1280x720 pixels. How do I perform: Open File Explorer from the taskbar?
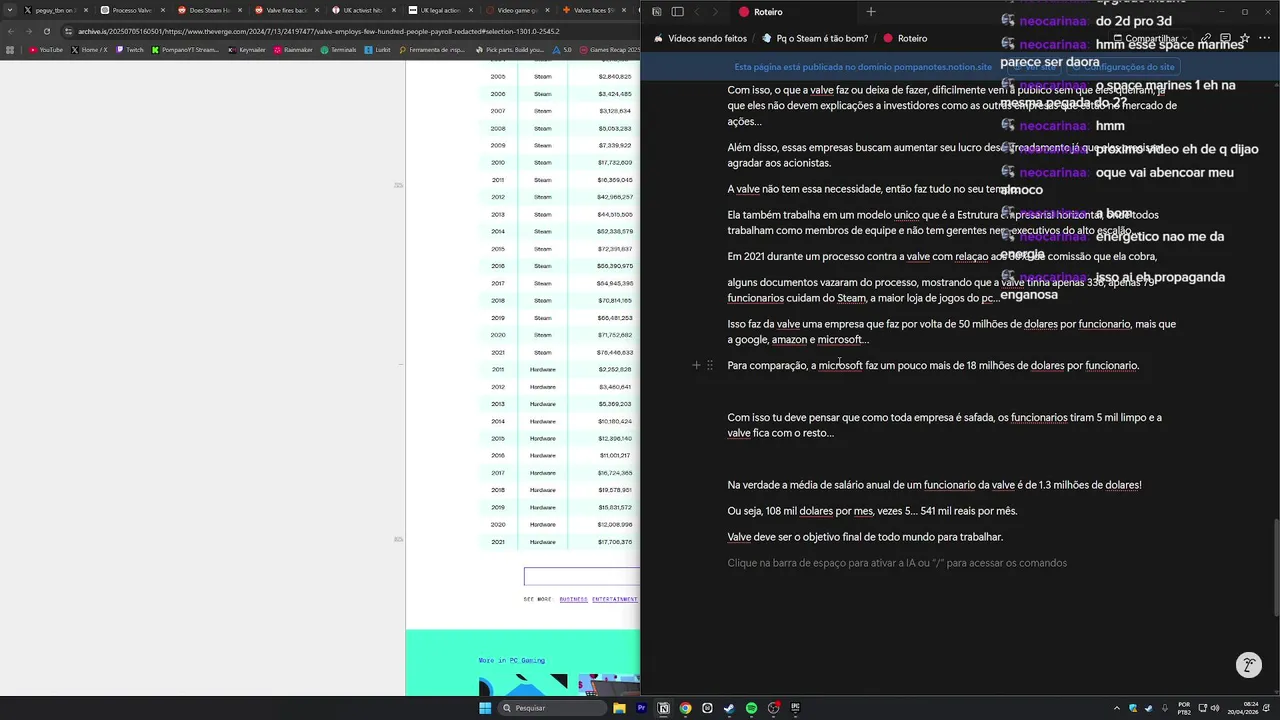pos(620,708)
